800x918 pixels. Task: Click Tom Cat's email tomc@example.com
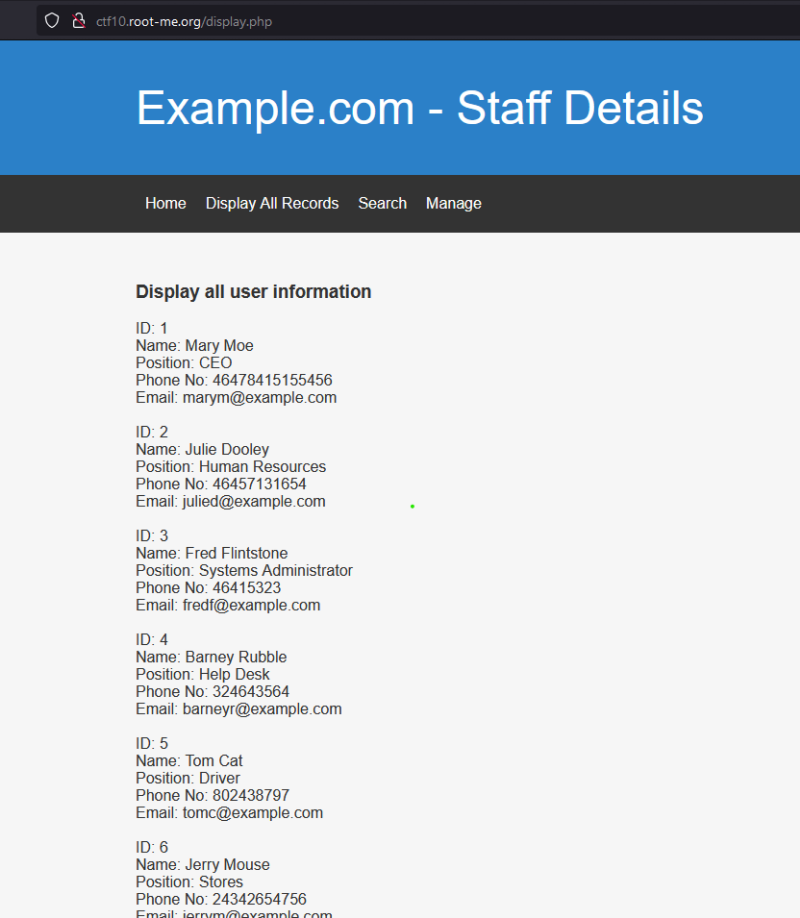coord(252,813)
